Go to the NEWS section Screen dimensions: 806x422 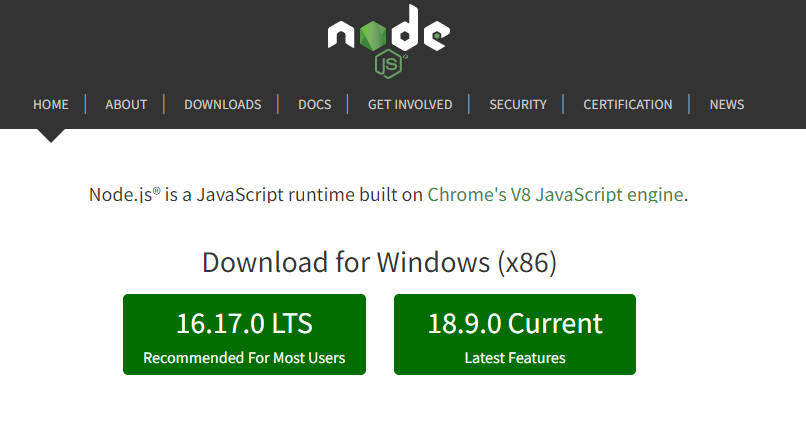point(727,104)
